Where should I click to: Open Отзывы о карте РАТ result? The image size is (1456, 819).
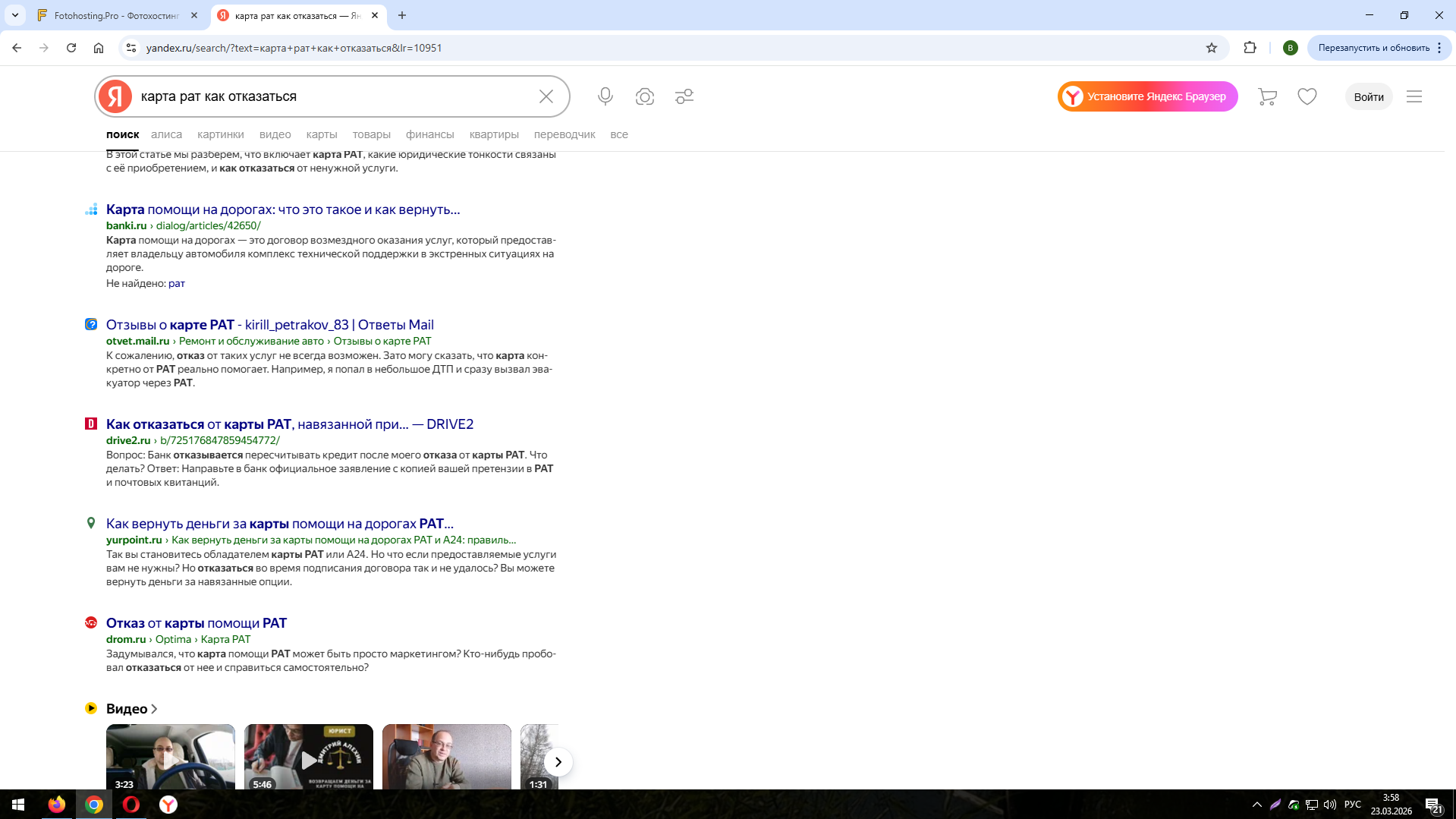pos(270,325)
